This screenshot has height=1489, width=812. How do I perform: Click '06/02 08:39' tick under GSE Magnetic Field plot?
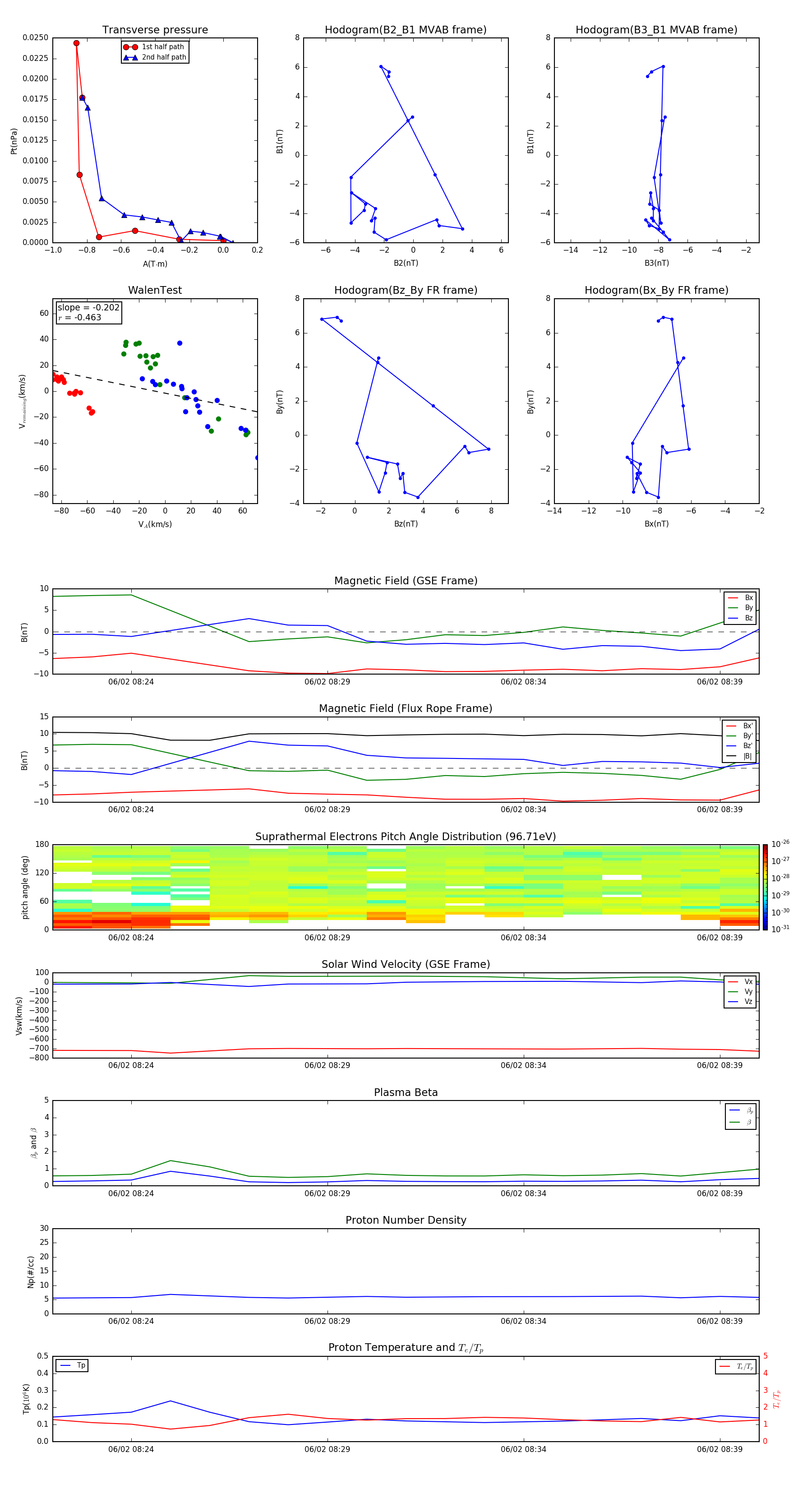[720, 681]
